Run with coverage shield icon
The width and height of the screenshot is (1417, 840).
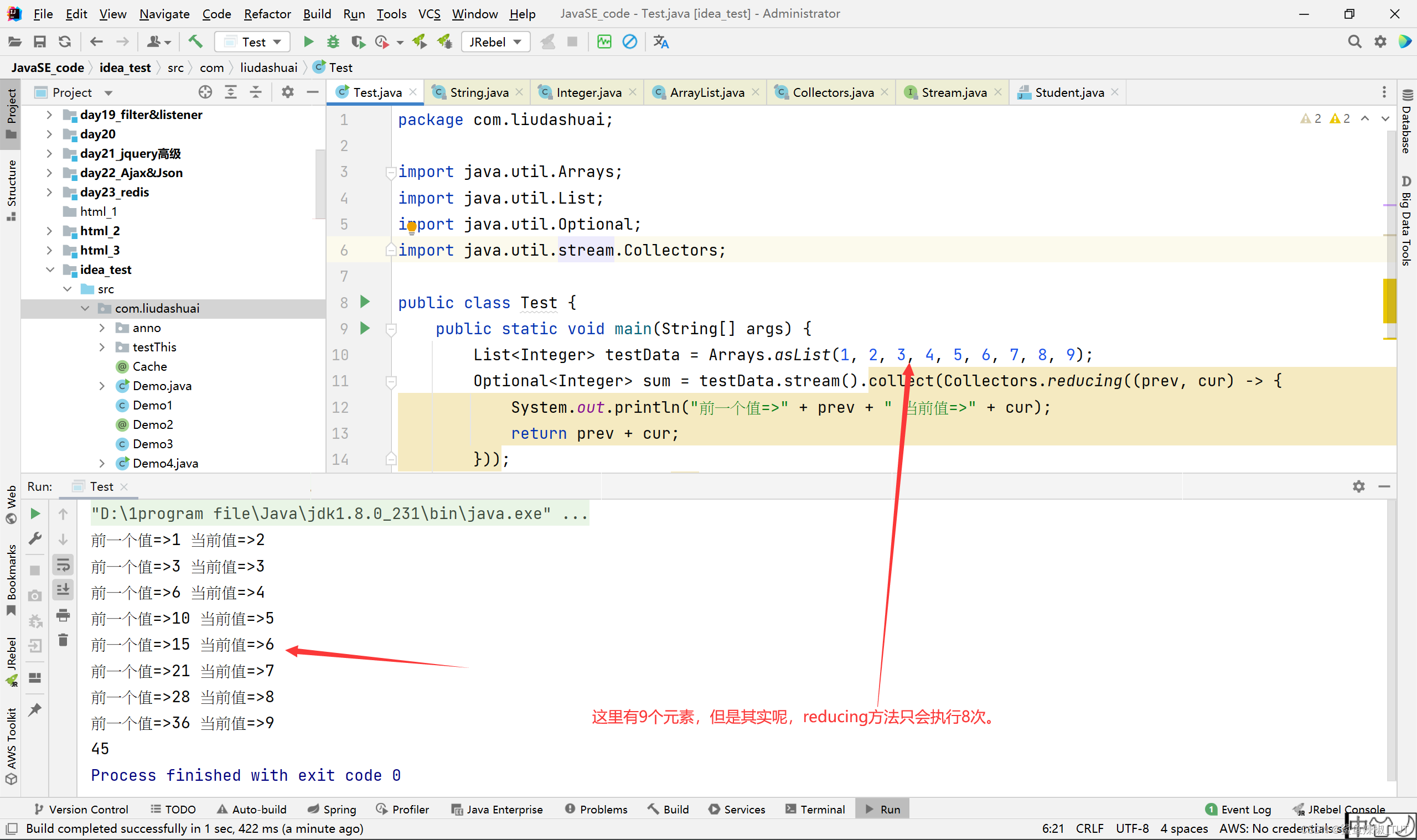pyautogui.click(x=358, y=42)
